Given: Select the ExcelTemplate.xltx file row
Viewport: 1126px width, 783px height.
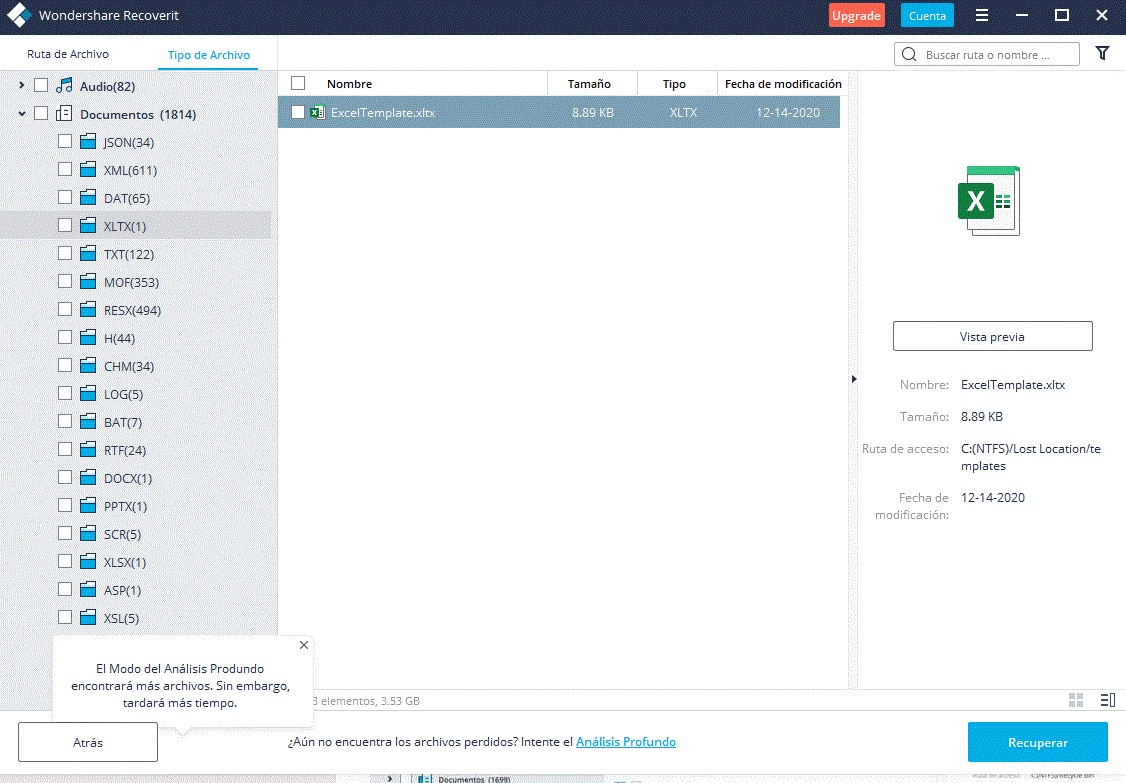Looking at the screenshot, I should point(559,112).
